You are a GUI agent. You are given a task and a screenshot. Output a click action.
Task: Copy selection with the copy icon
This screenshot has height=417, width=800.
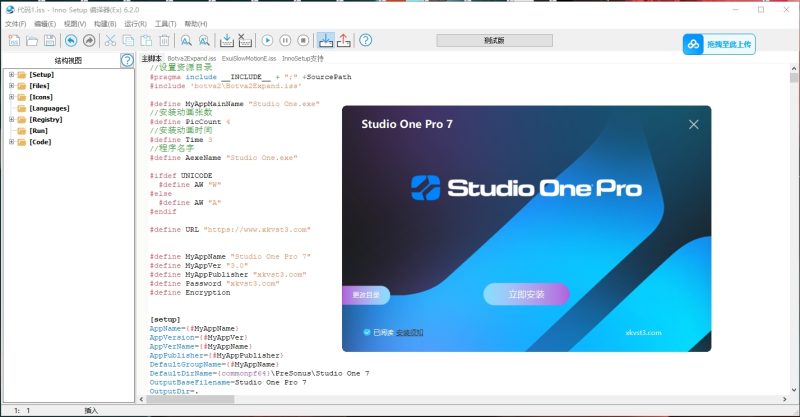click(x=128, y=40)
